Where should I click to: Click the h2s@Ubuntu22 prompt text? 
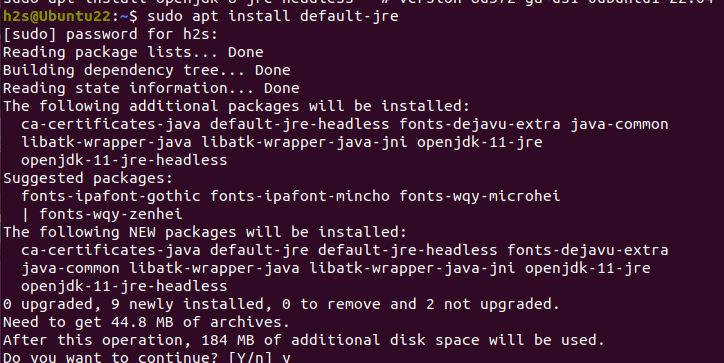point(57,17)
